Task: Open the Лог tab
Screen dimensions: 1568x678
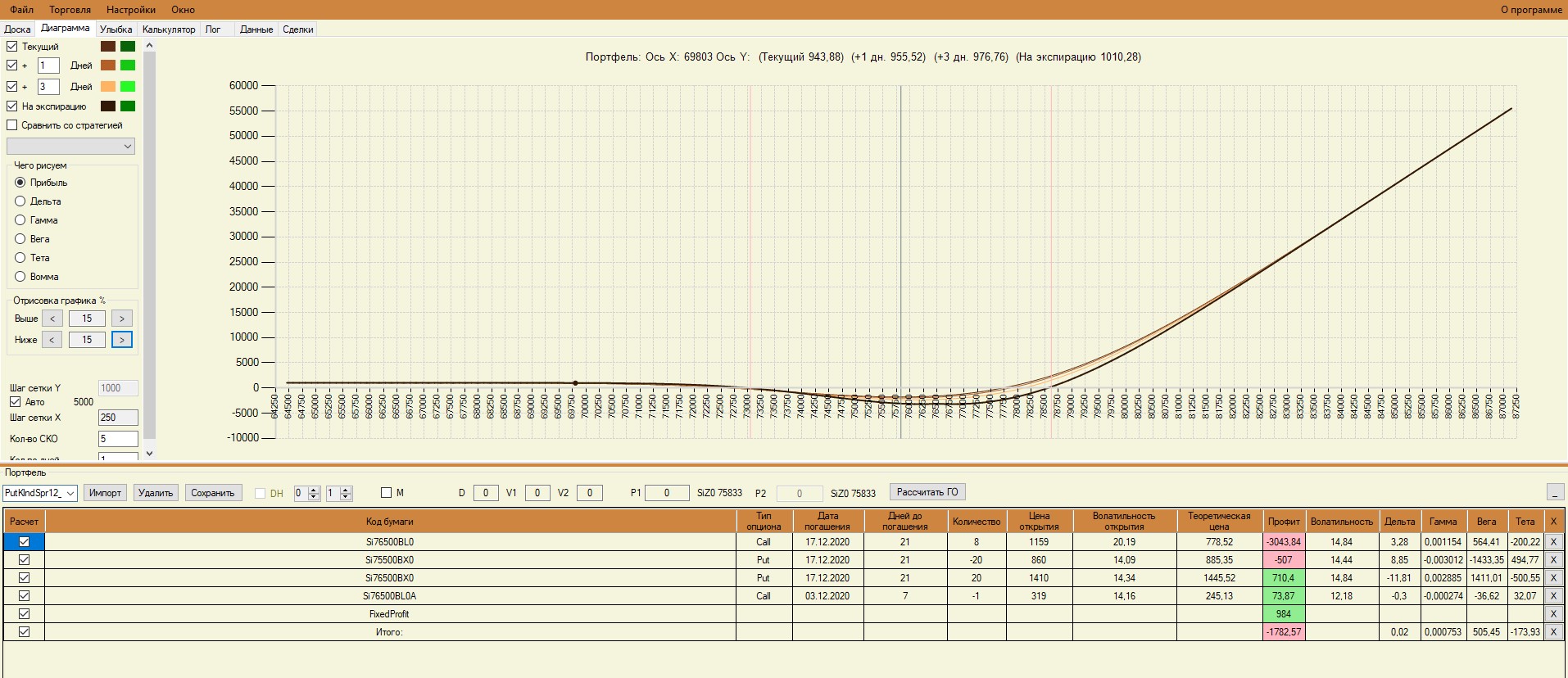Action: tap(213, 29)
